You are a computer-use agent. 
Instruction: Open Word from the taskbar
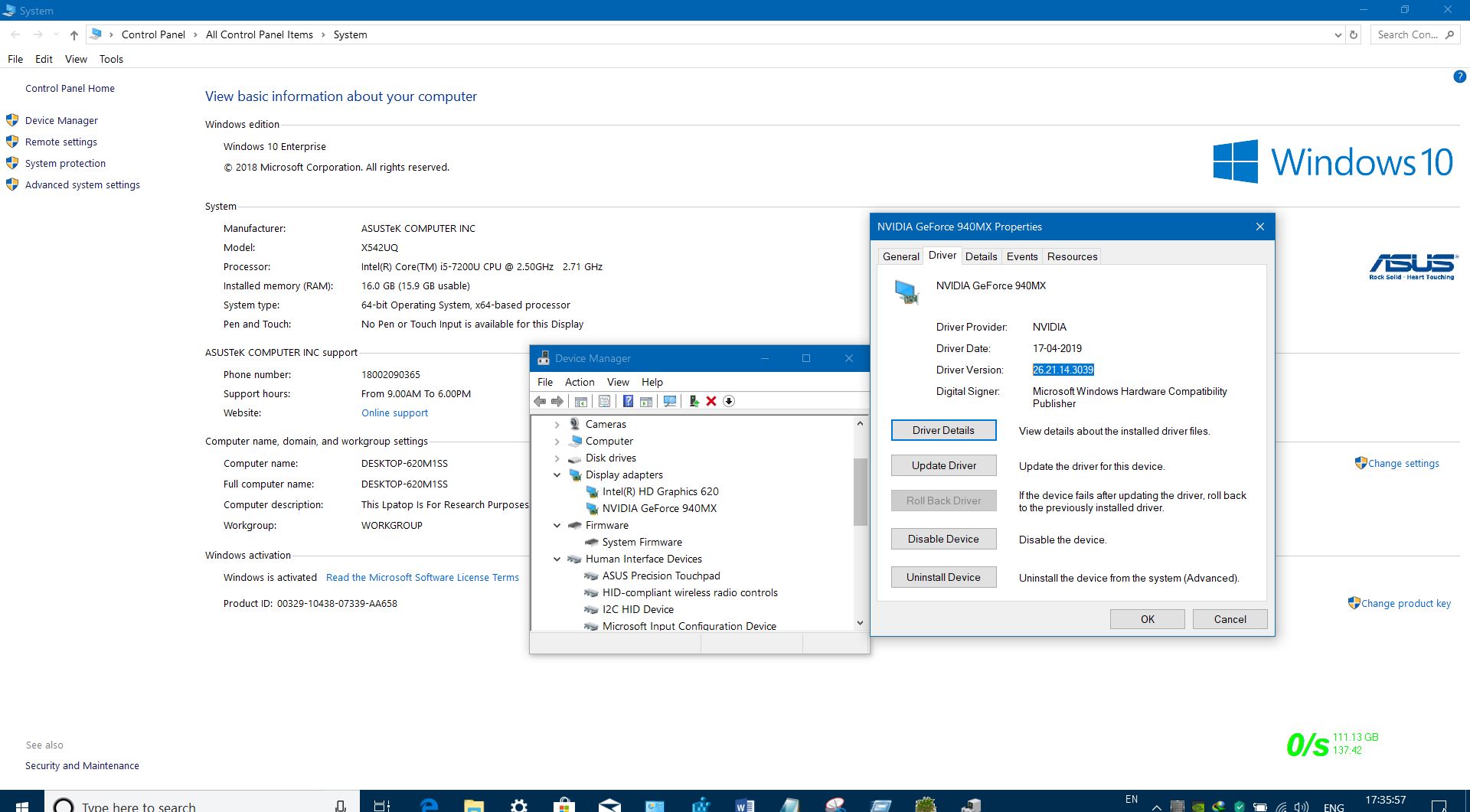745,805
